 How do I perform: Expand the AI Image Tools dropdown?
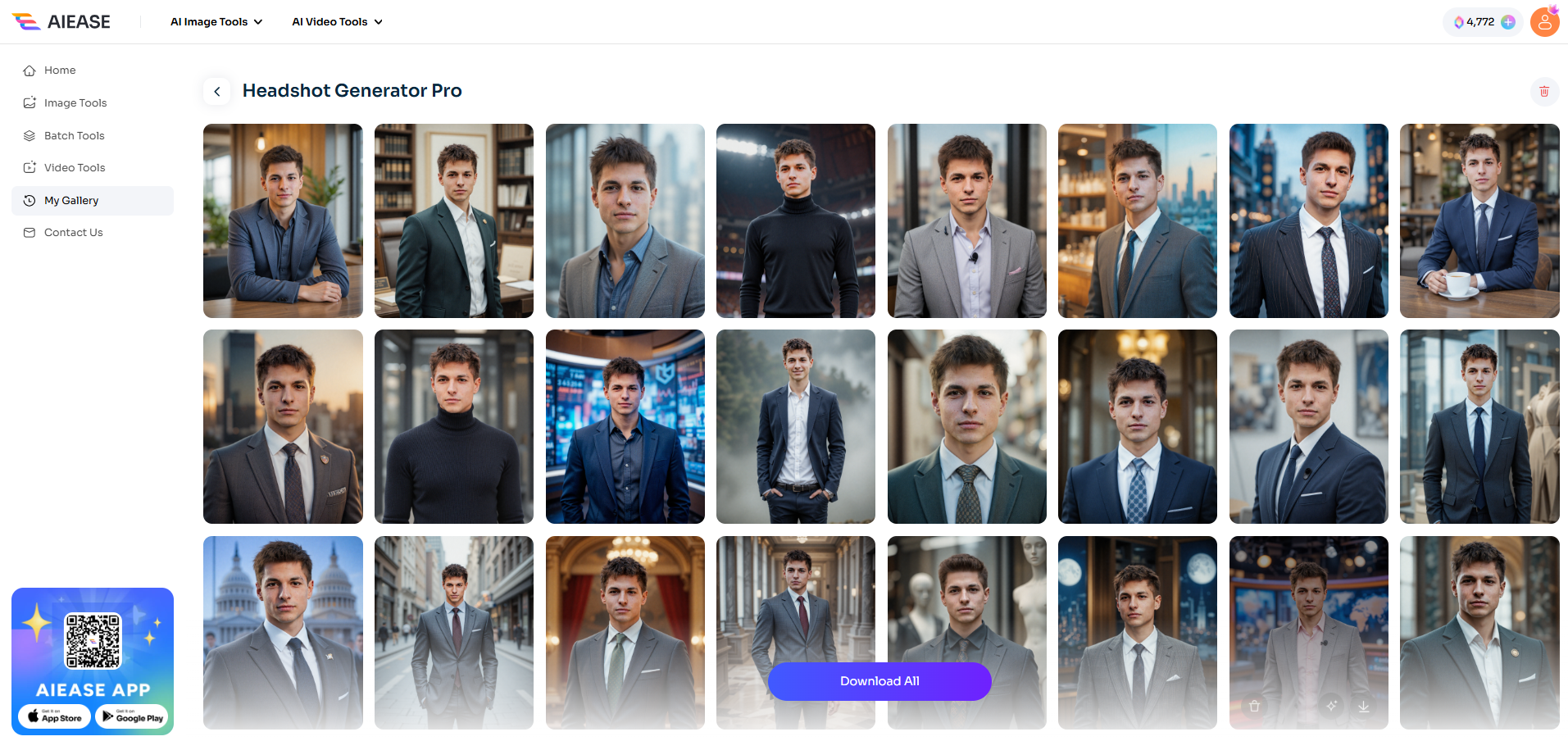[x=216, y=22]
